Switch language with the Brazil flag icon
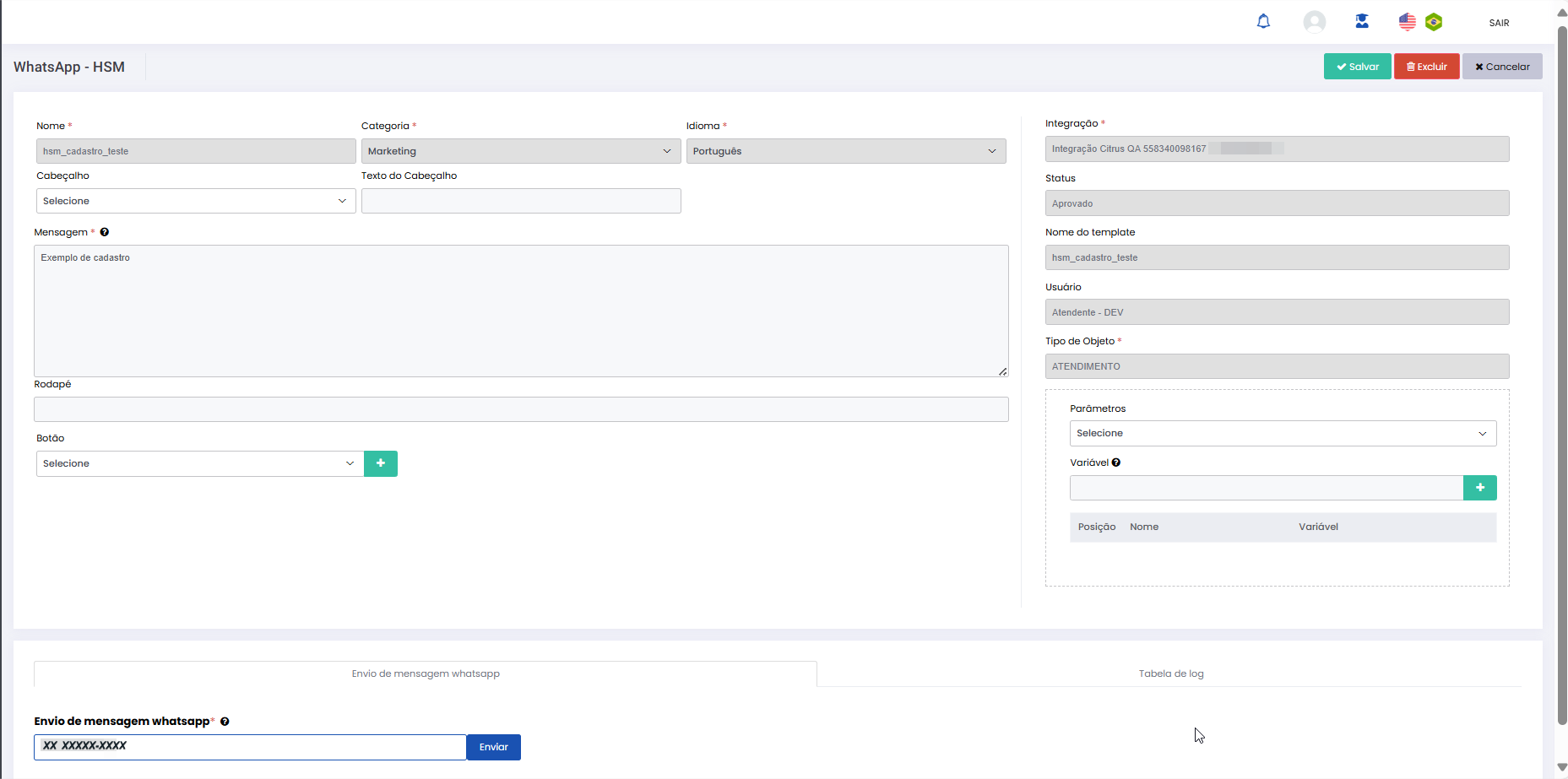Viewport: 1568px width, 779px height. (x=1434, y=22)
